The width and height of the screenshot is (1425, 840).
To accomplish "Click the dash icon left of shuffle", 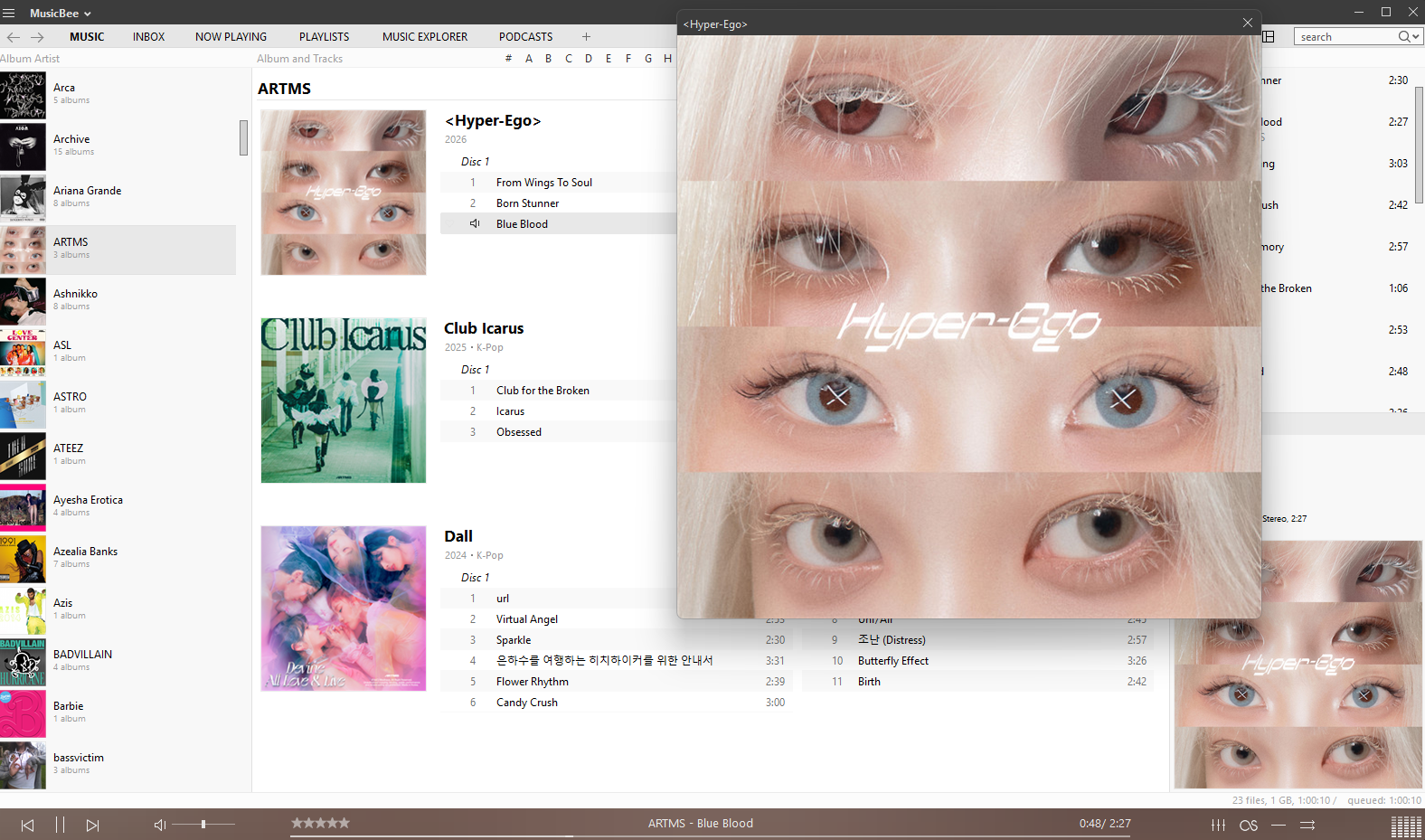I will [1279, 825].
